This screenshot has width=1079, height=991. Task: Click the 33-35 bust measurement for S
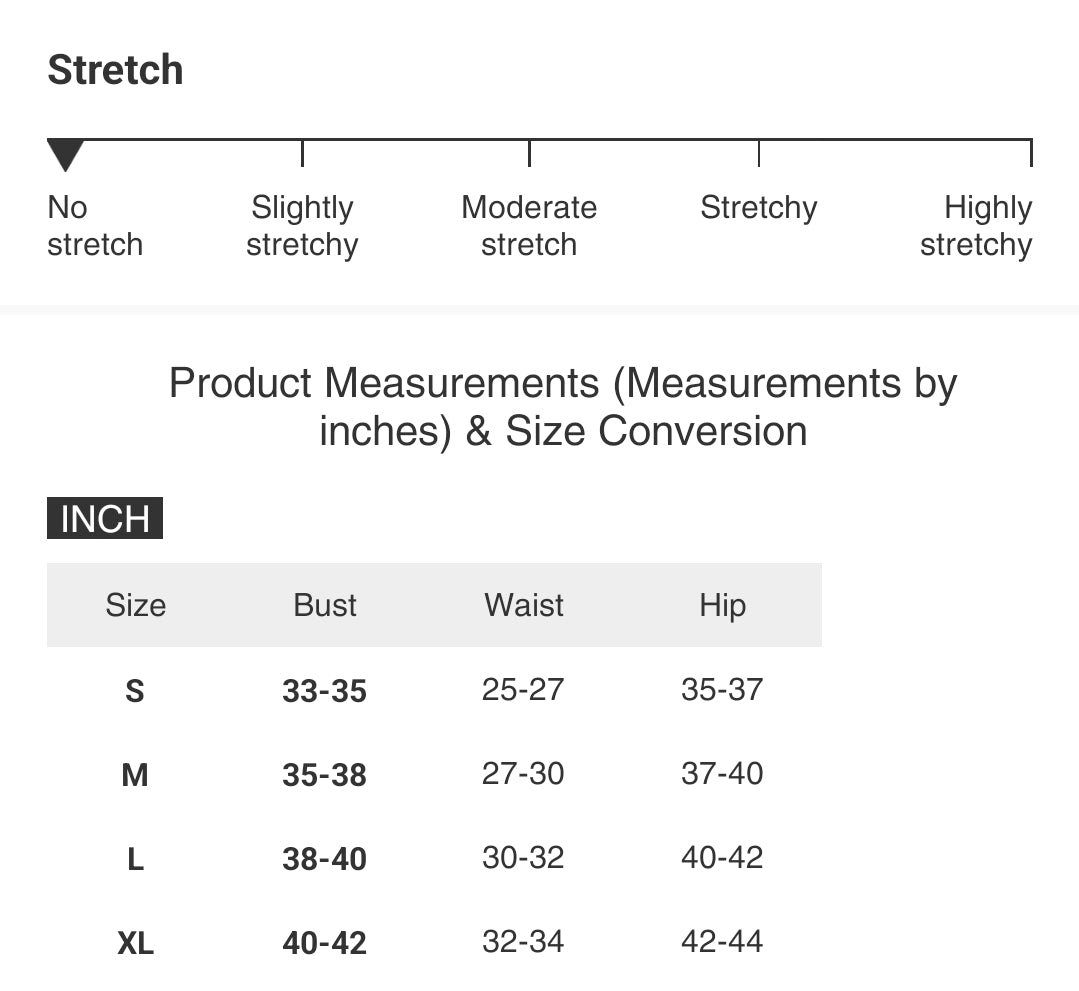pyautogui.click(x=324, y=691)
